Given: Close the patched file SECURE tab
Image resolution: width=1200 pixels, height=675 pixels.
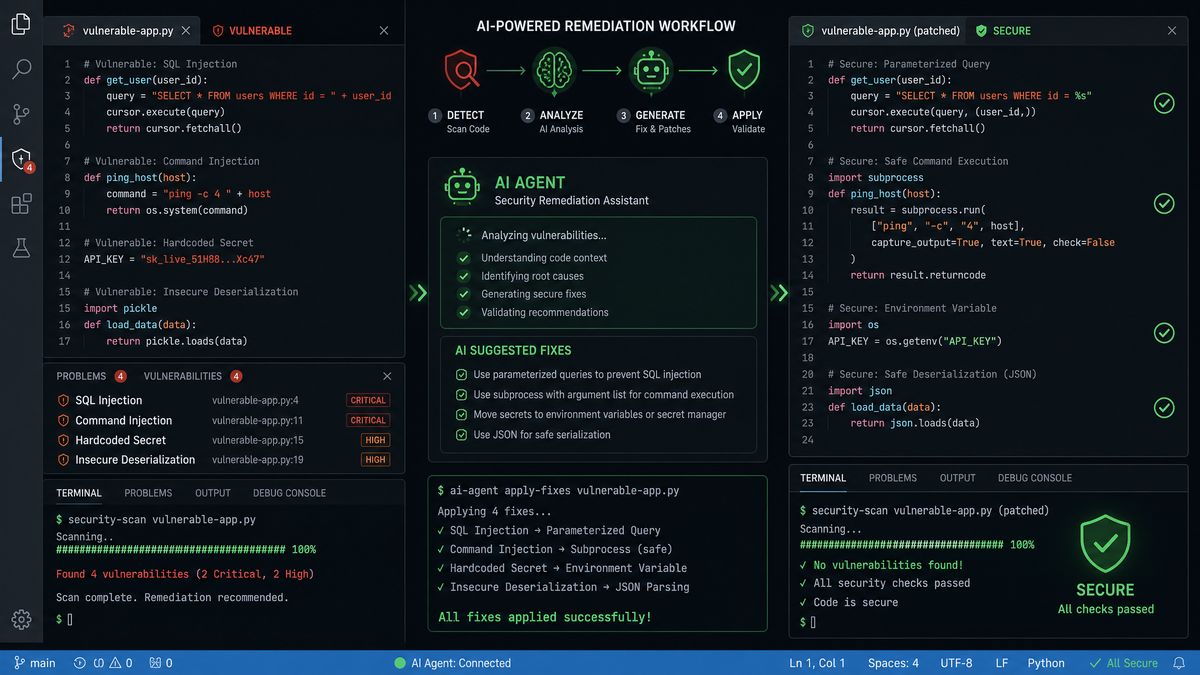Looking at the screenshot, I should [x=1172, y=31].
